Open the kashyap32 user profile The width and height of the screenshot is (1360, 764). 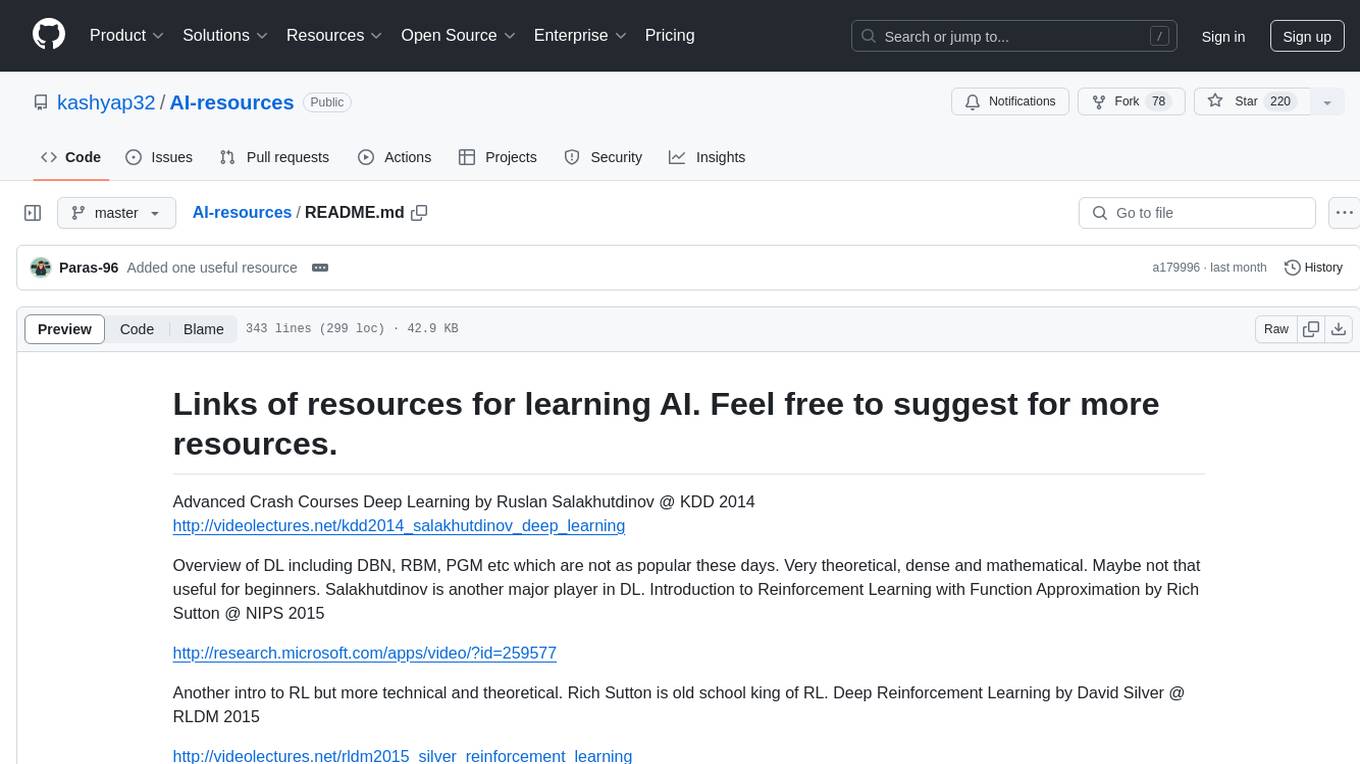(x=106, y=102)
